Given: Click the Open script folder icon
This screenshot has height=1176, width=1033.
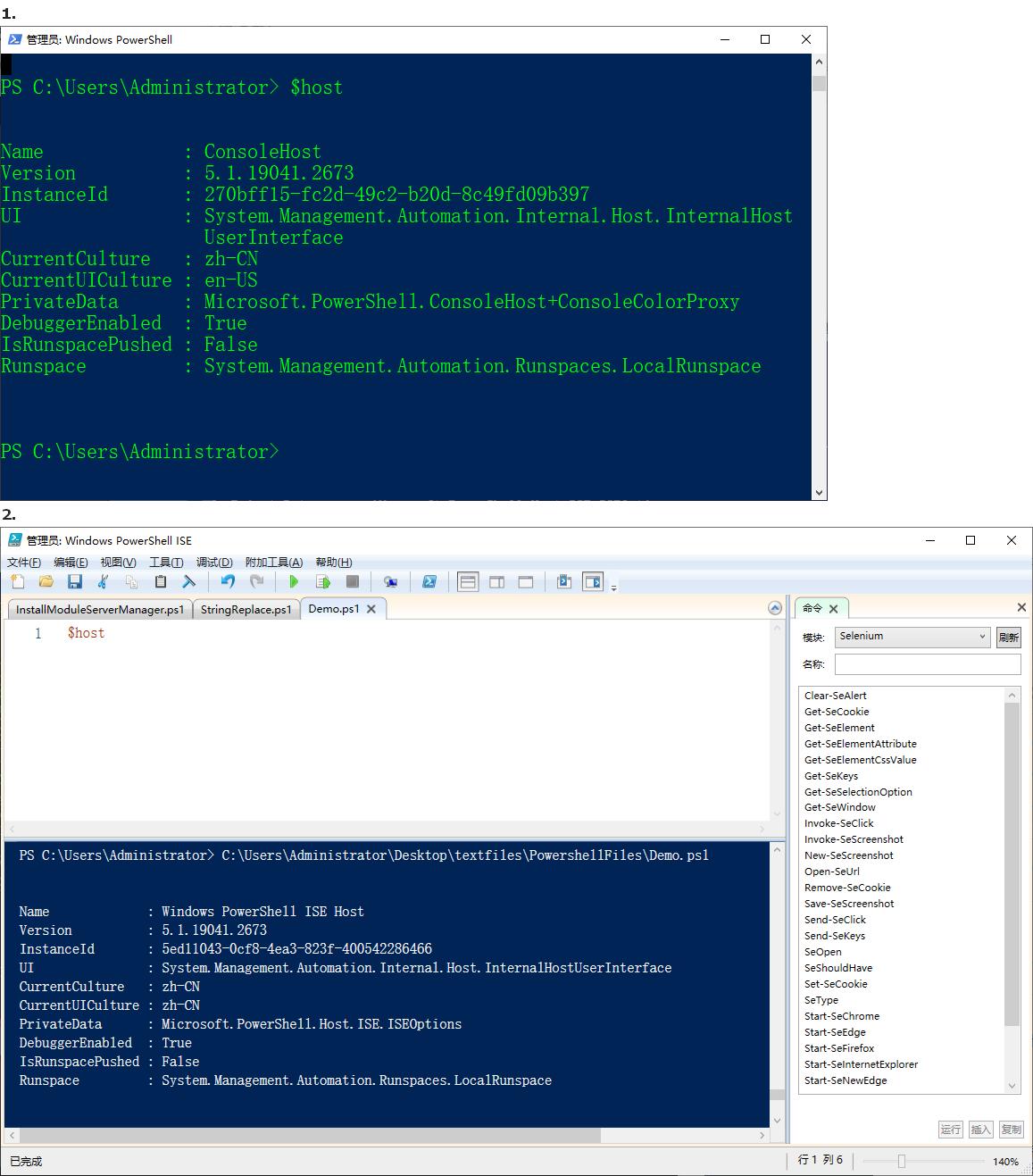Looking at the screenshot, I should [x=46, y=582].
